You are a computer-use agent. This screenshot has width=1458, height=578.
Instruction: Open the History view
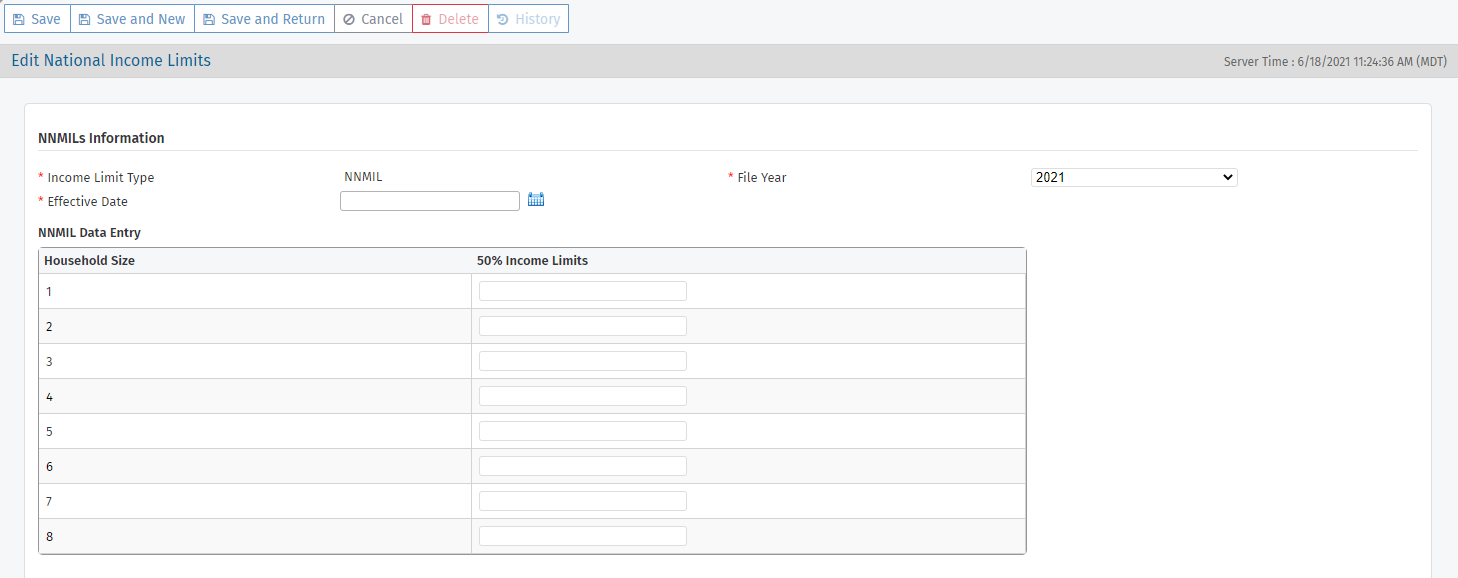pos(528,19)
